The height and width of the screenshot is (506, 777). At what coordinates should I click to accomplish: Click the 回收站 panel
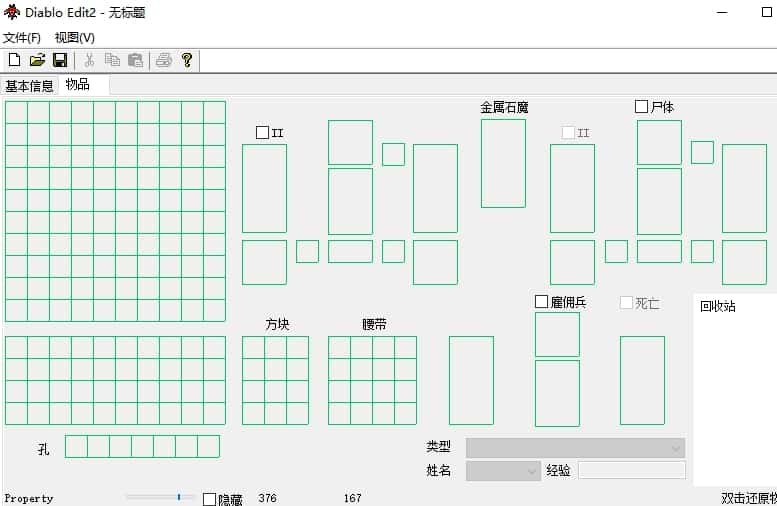tap(735, 389)
